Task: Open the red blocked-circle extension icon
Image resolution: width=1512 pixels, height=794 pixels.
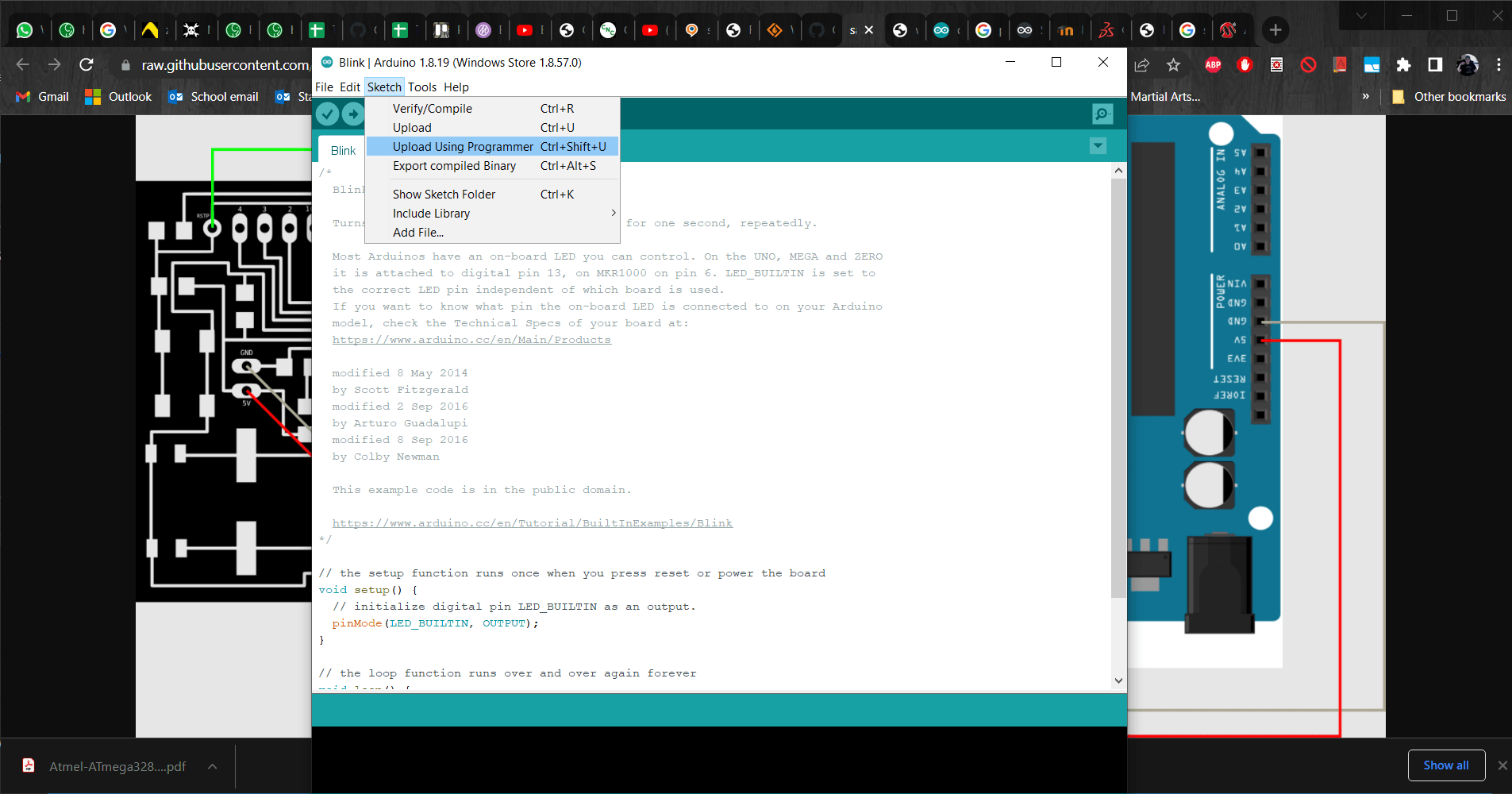Action: pyautogui.click(x=1308, y=65)
